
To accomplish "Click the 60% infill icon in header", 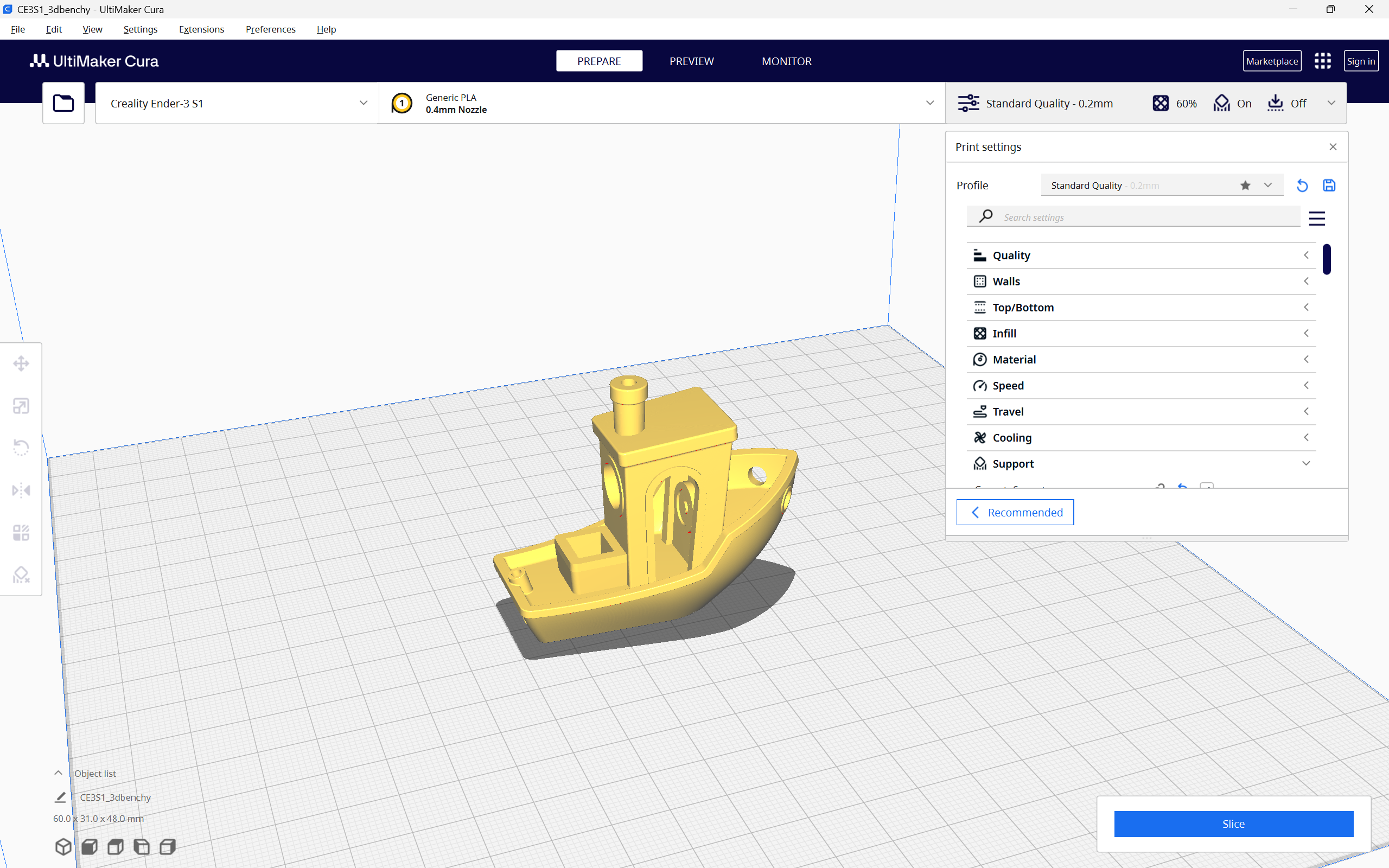I will point(1160,103).
